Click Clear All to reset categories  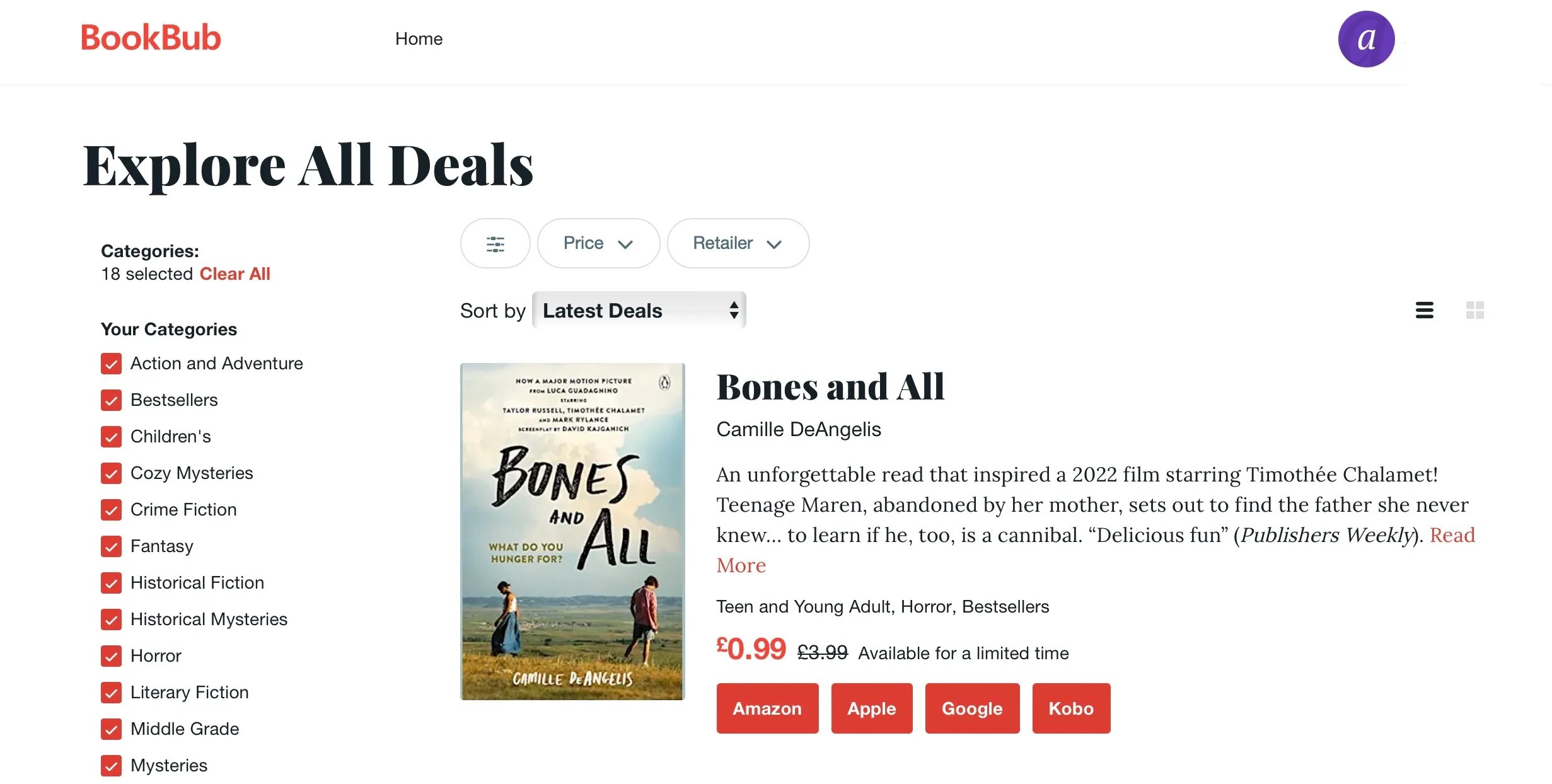235,274
